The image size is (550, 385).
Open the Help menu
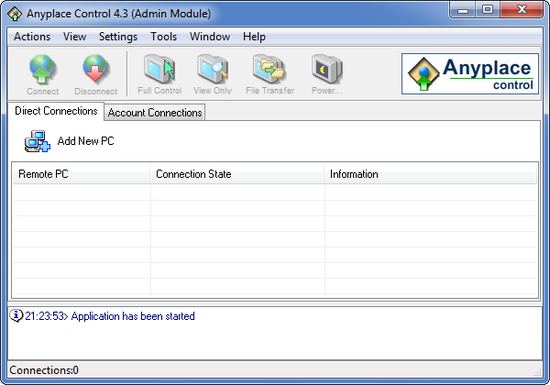coord(254,36)
